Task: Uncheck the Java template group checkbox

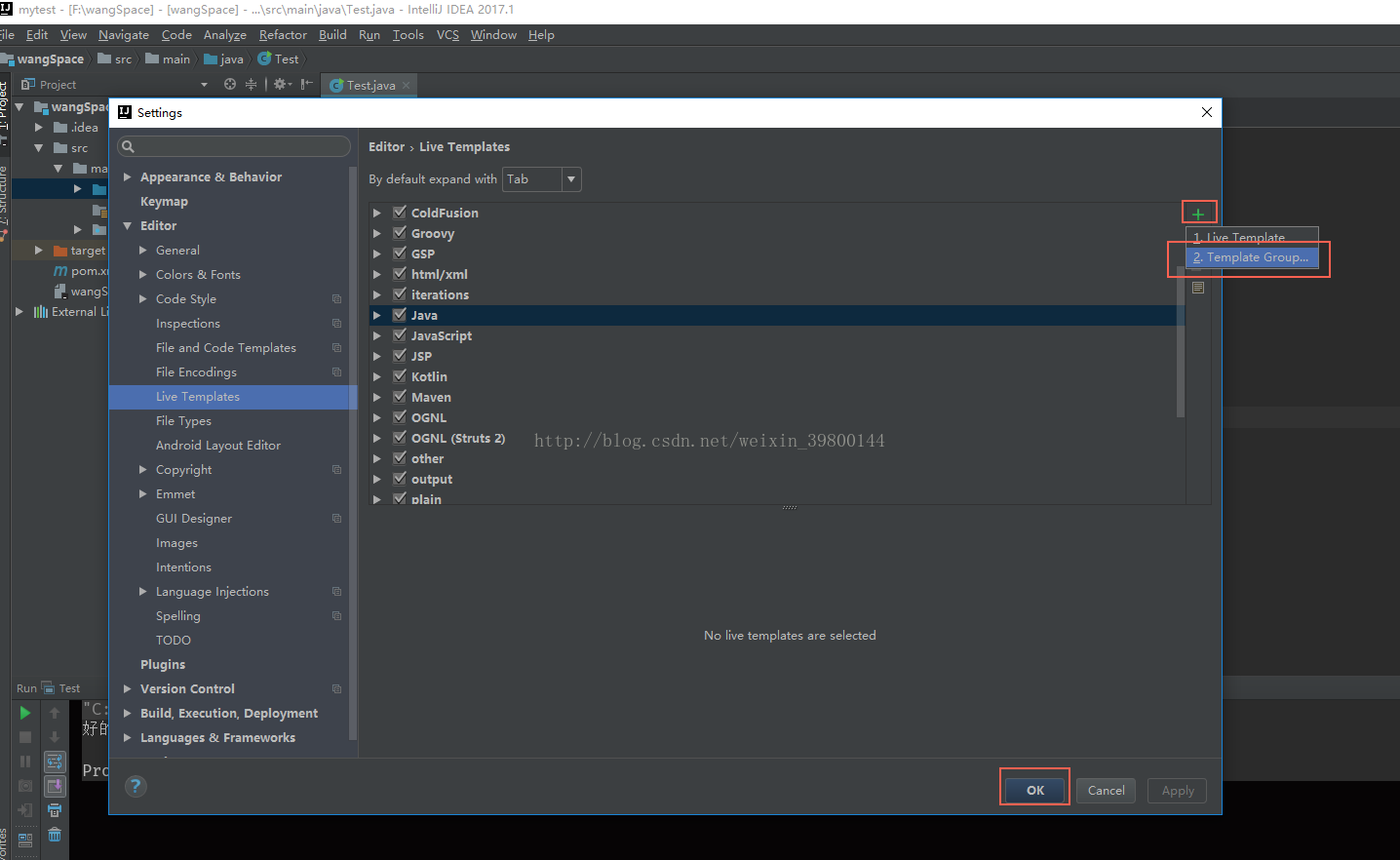Action: tap(400, 315)
